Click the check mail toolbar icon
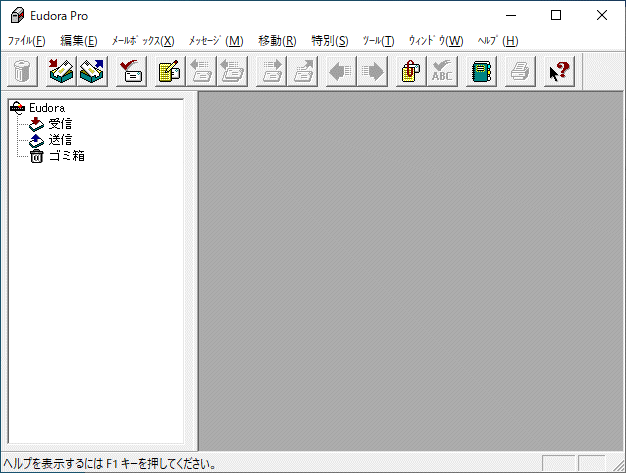Screen dimensions: 626x473 [131, 71]
